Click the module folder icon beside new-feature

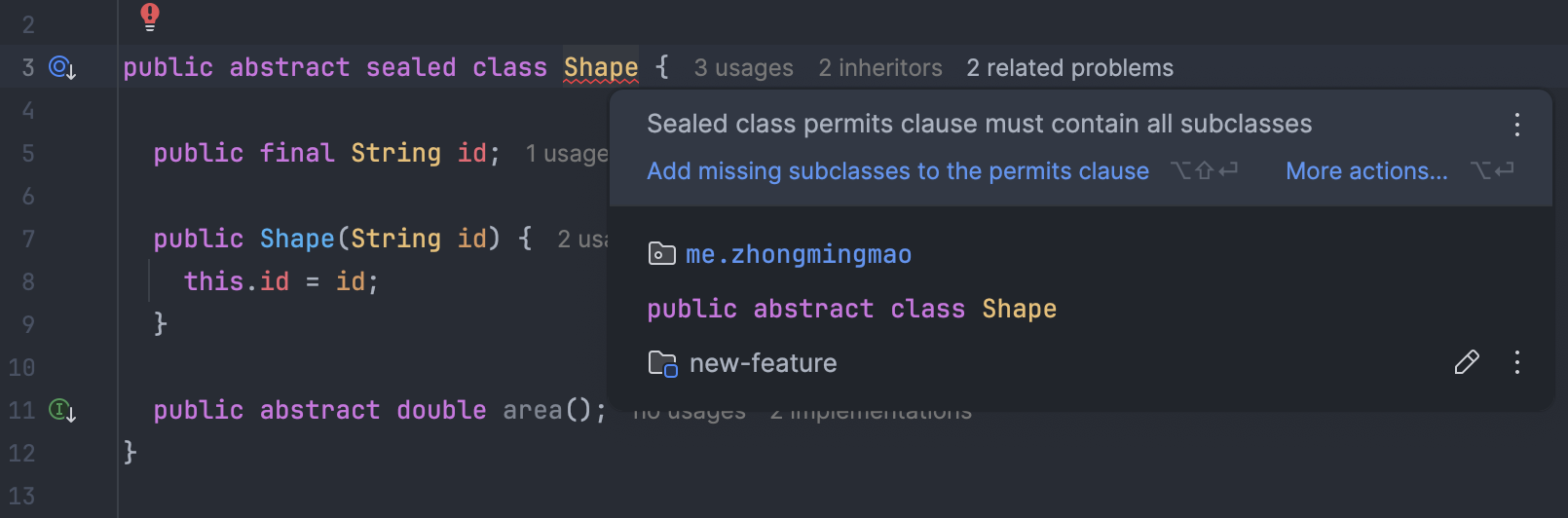pyautogui.click(x=662, y=363)
